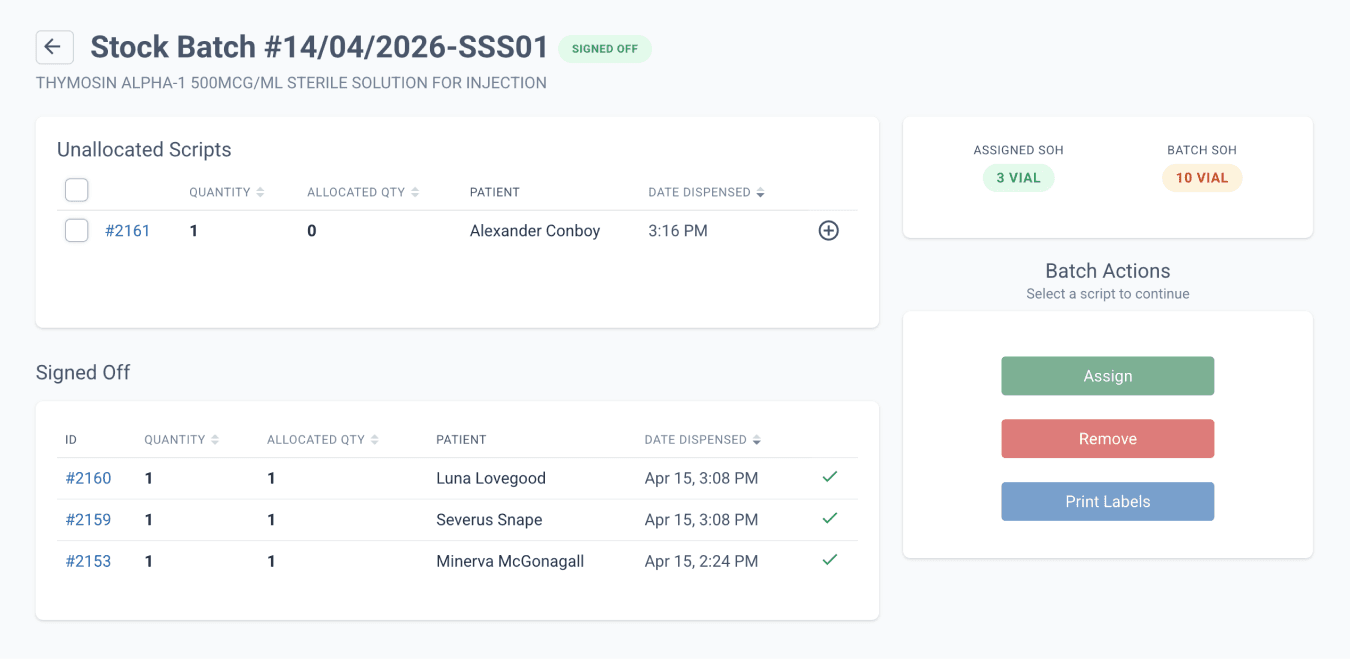Click patient name Minerva McGonagall
1350x659 pixels.
tap(510, 561)
